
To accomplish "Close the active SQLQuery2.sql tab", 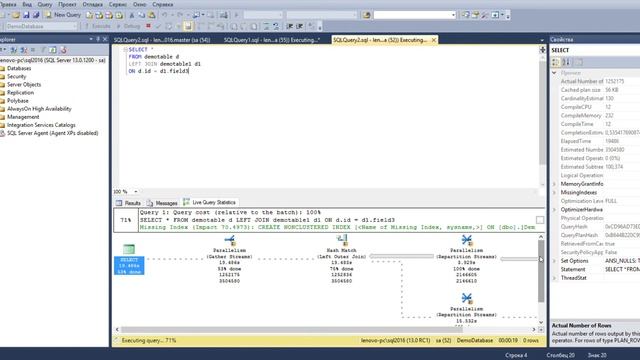I will [x=433, y=40].
